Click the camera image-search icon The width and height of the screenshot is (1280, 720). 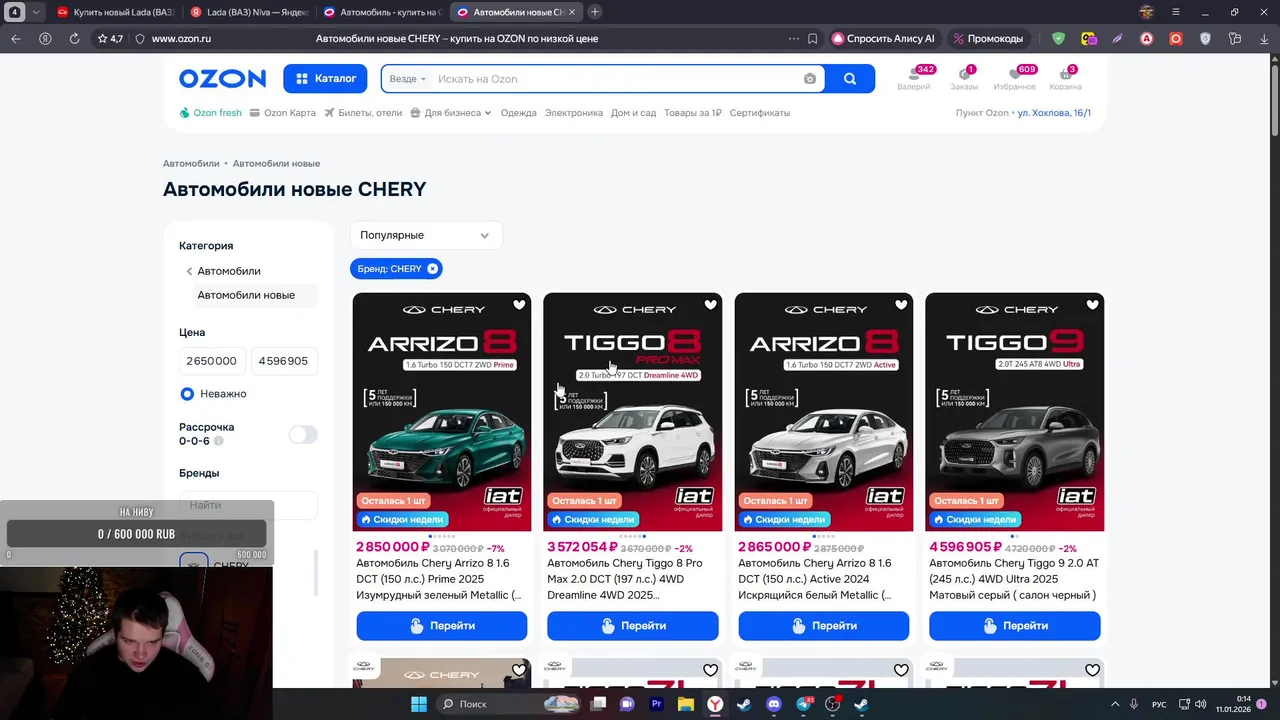coord(810,79)
